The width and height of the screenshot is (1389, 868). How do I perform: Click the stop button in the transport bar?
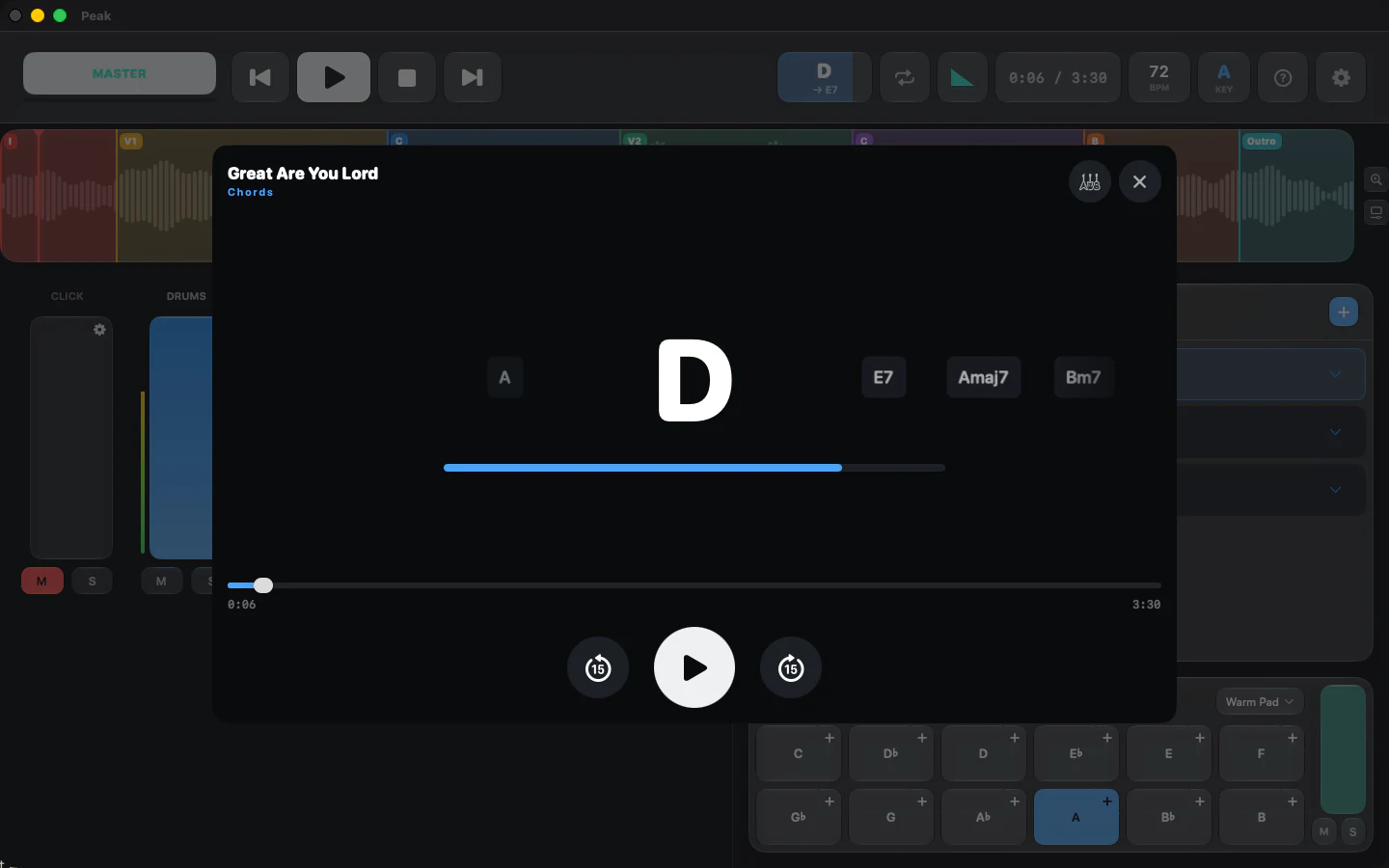(407, 77)
